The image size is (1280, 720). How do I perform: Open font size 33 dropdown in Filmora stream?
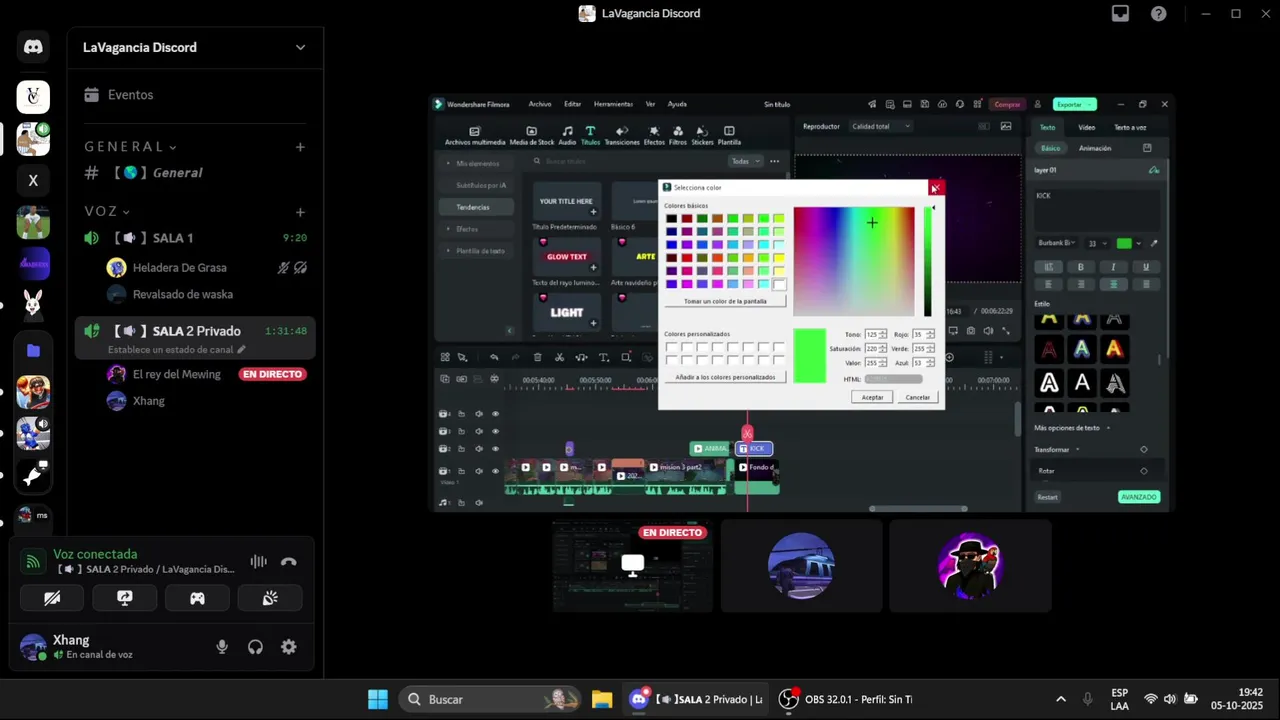point(1098,243)
